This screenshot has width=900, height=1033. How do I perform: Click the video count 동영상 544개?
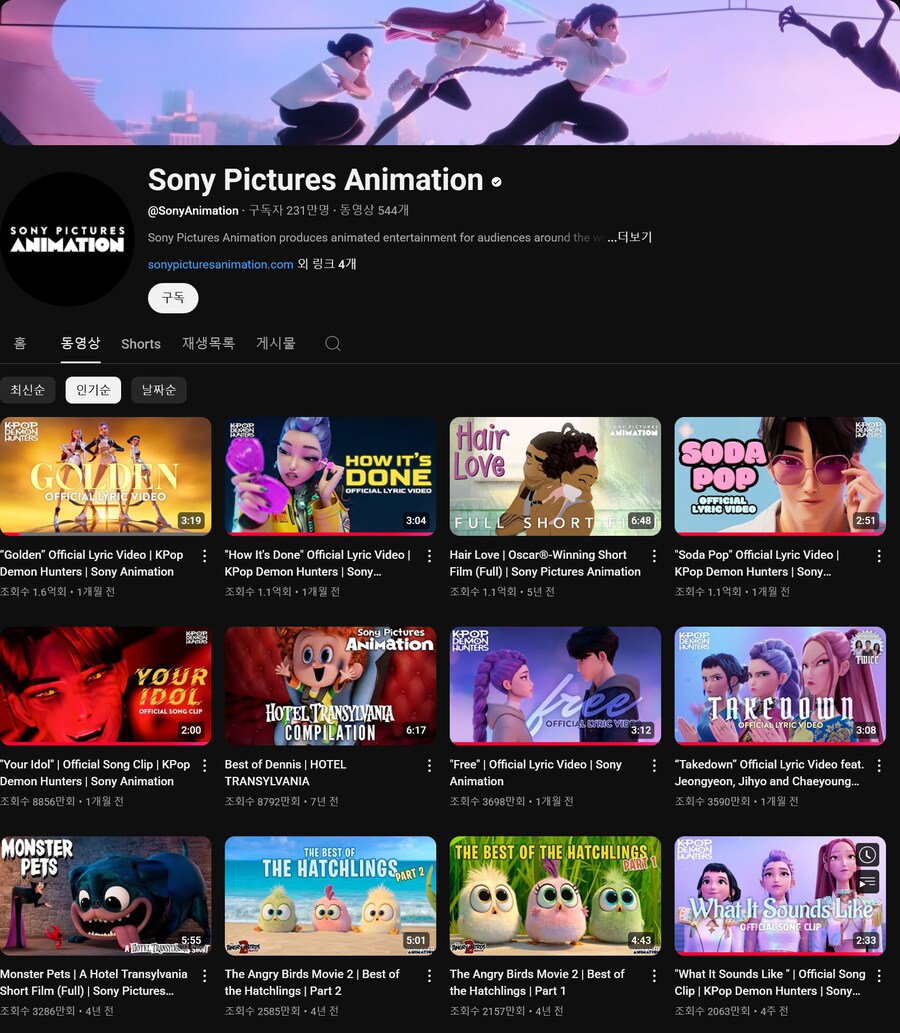[374, 210]
